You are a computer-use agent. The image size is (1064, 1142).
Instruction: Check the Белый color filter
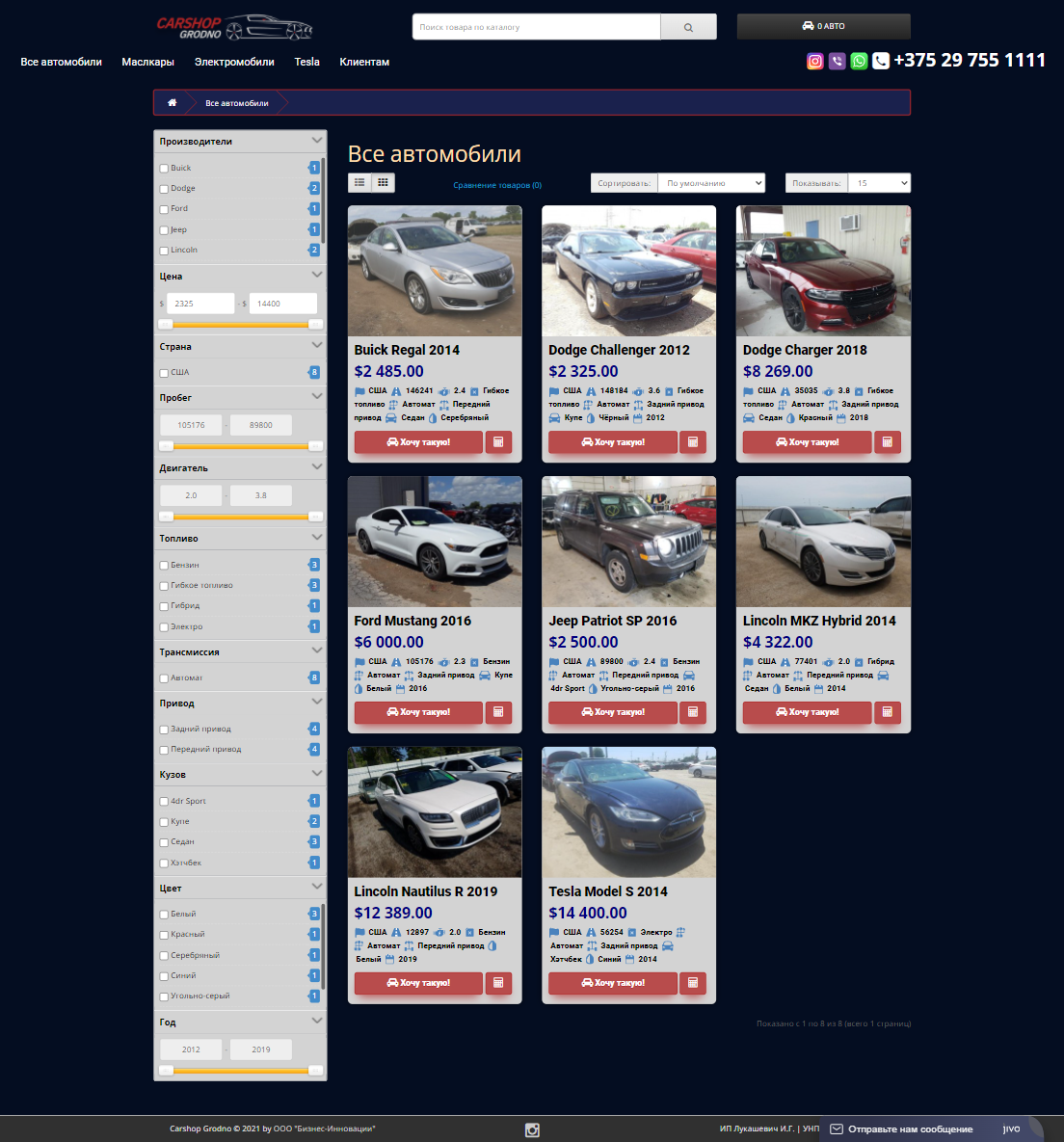click(164, 915)
